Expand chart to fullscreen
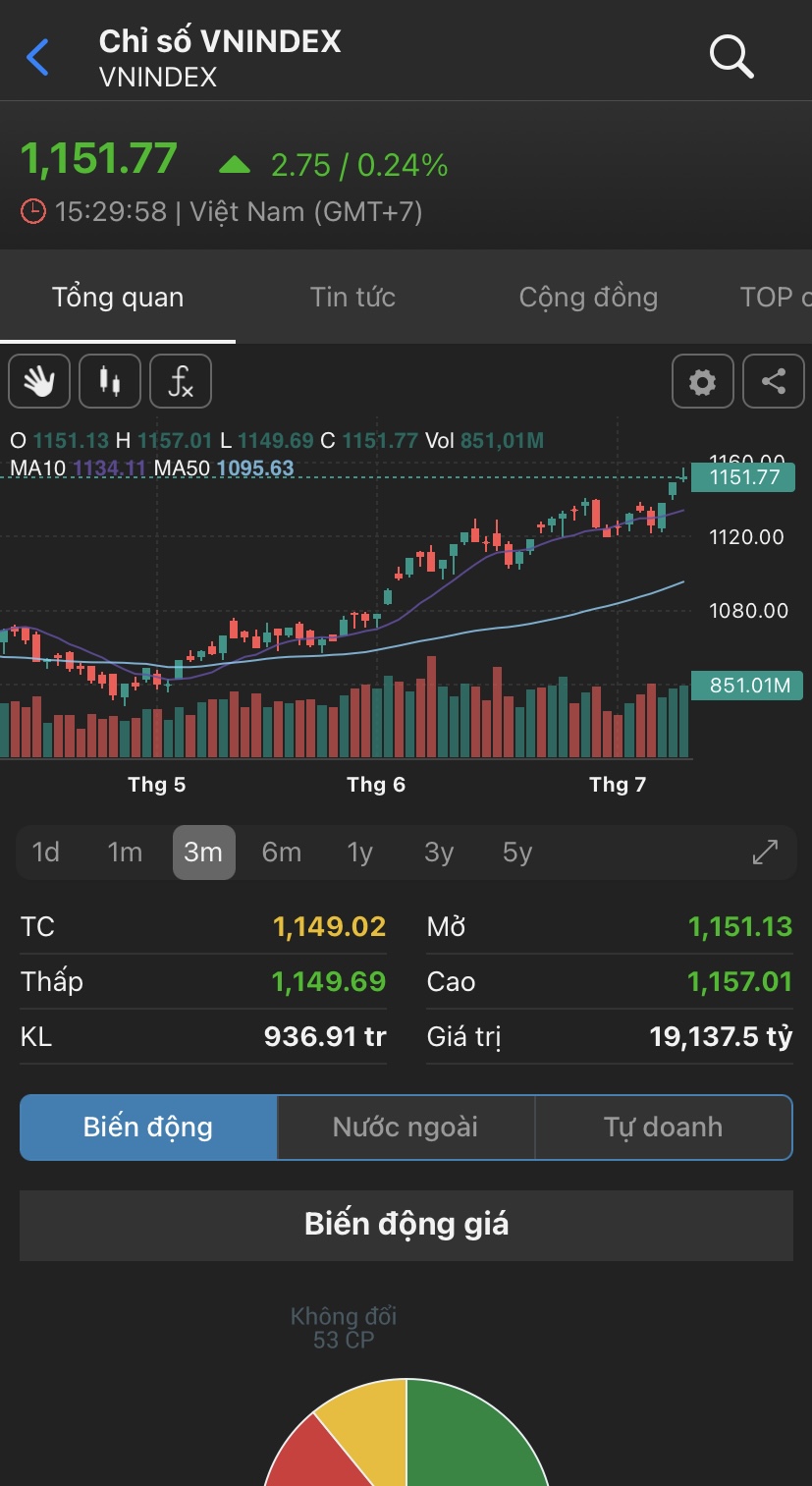This screenshot has height=1486, width=812. tap(765, 853)
